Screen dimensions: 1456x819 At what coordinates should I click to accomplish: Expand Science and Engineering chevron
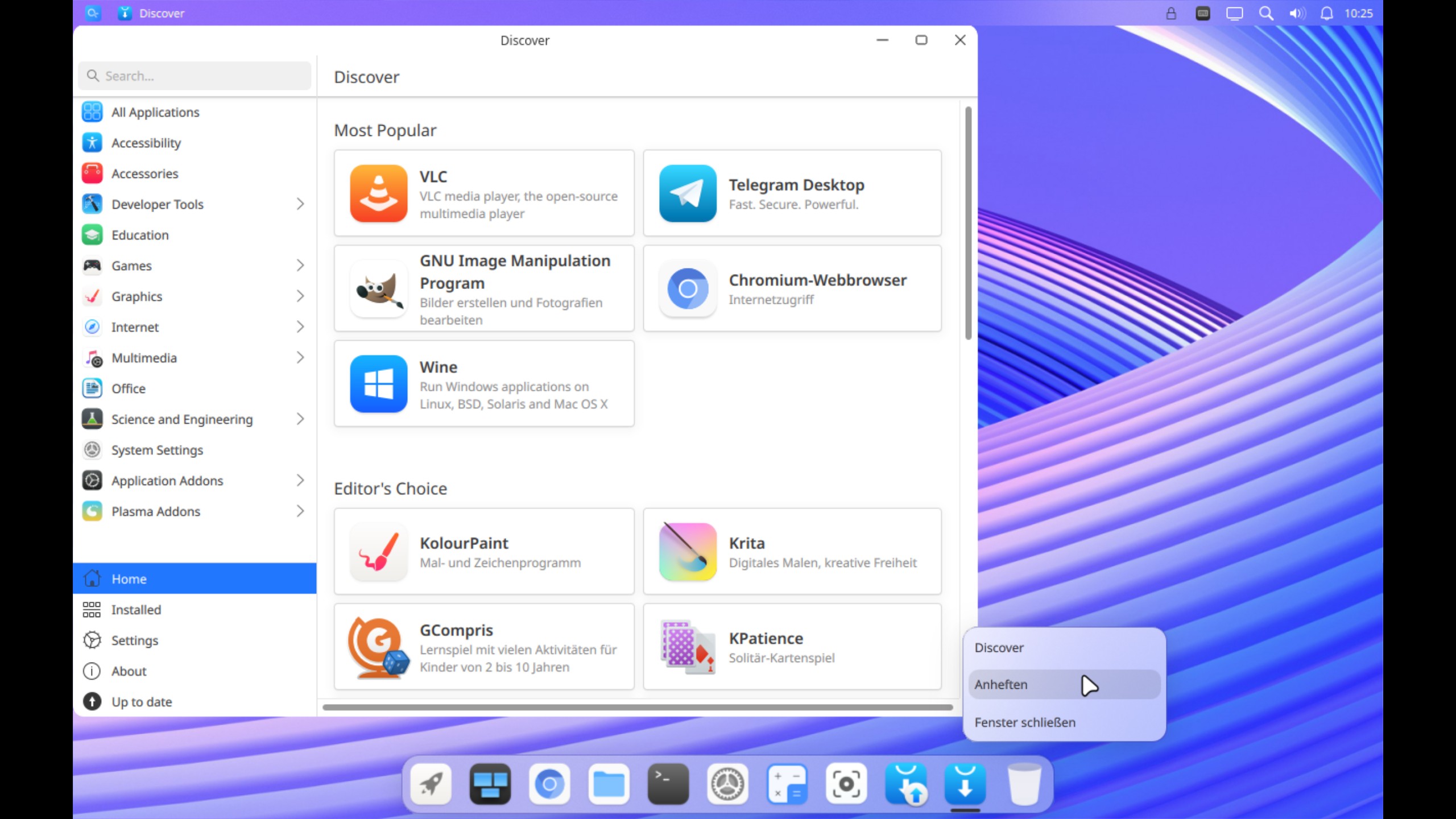(x=300, y=419)
